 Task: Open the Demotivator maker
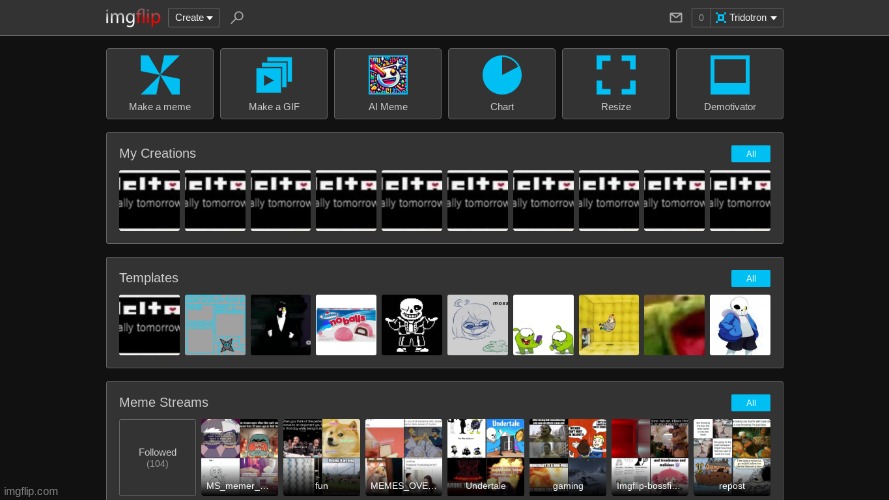pos(730,83)
